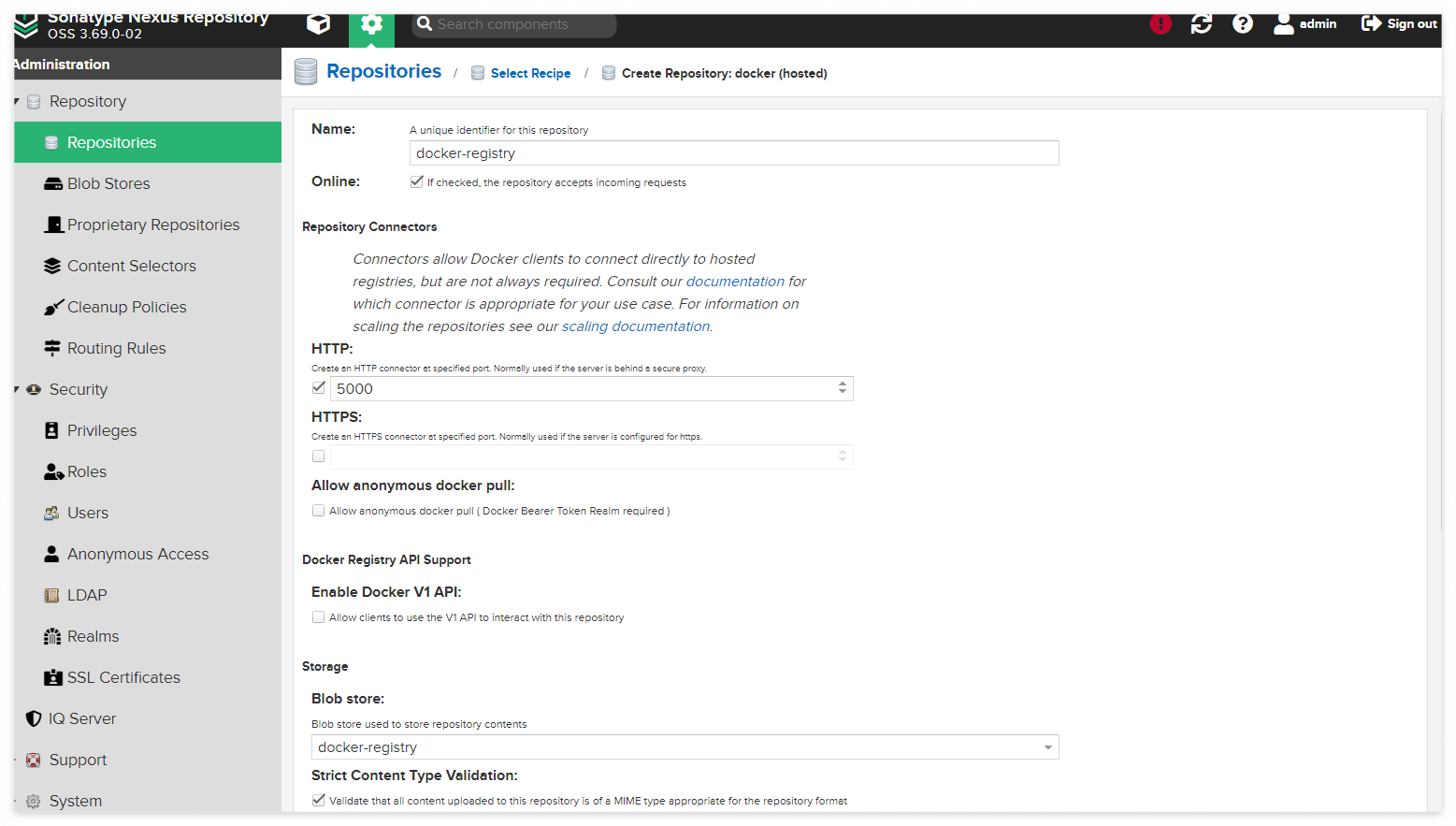Click the System gear icon in sidebar
1456x826 pixels.
tap(33, 801)
